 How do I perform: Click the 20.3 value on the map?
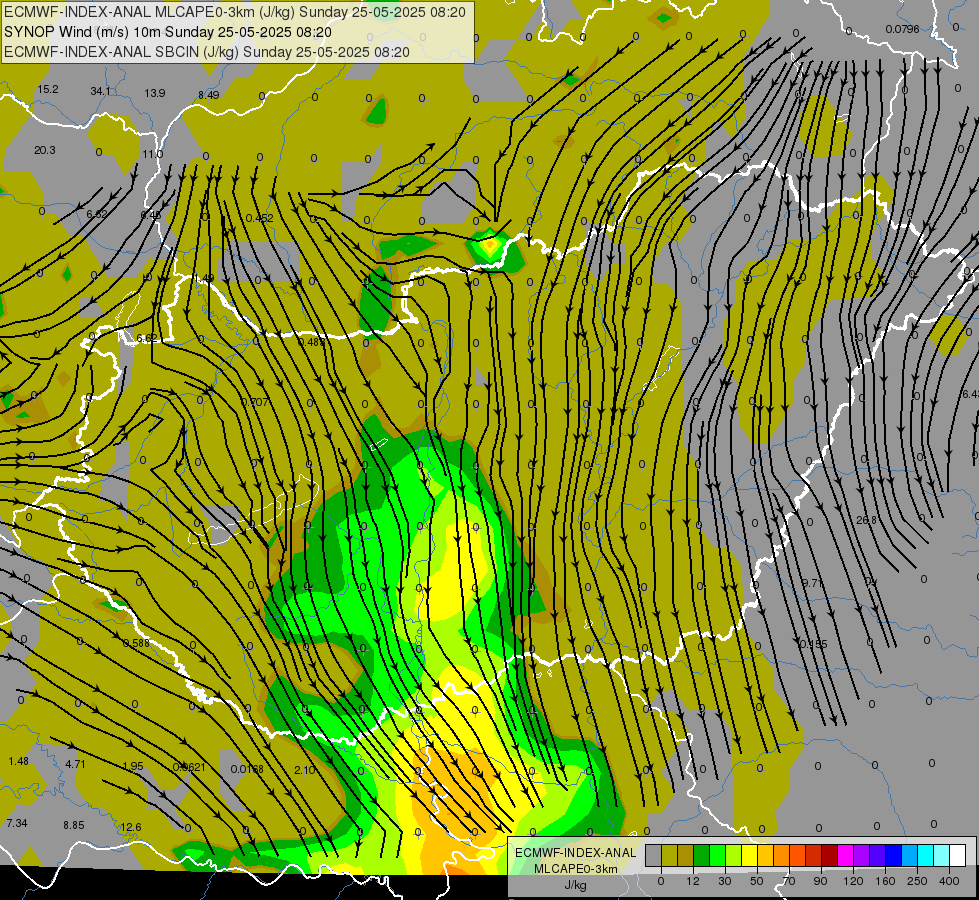[x=44, y=150]
